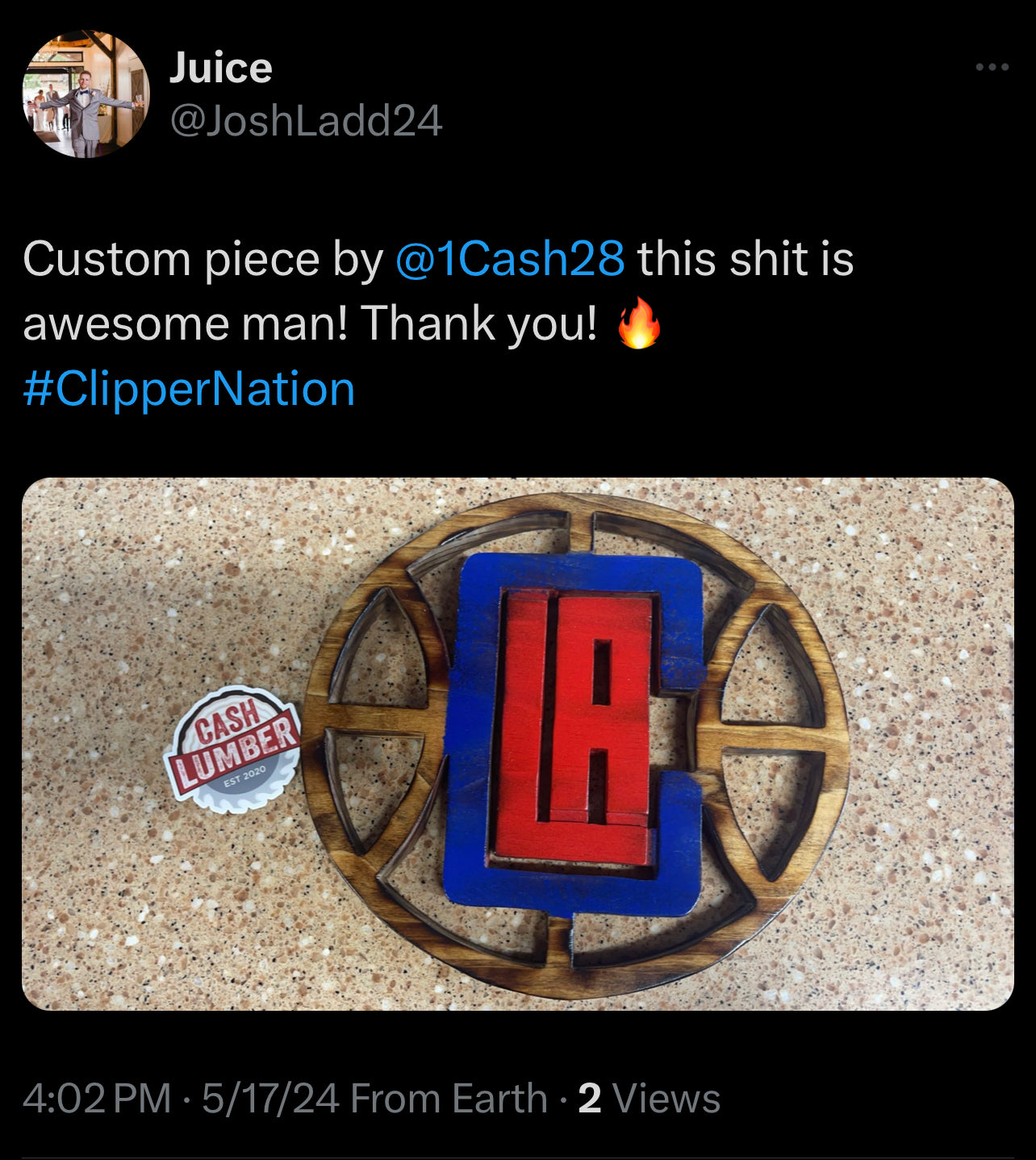Click the fire emoji in the tweet
The width and height of the screenshot is (1036, 1160).
(x=639, y=322)
